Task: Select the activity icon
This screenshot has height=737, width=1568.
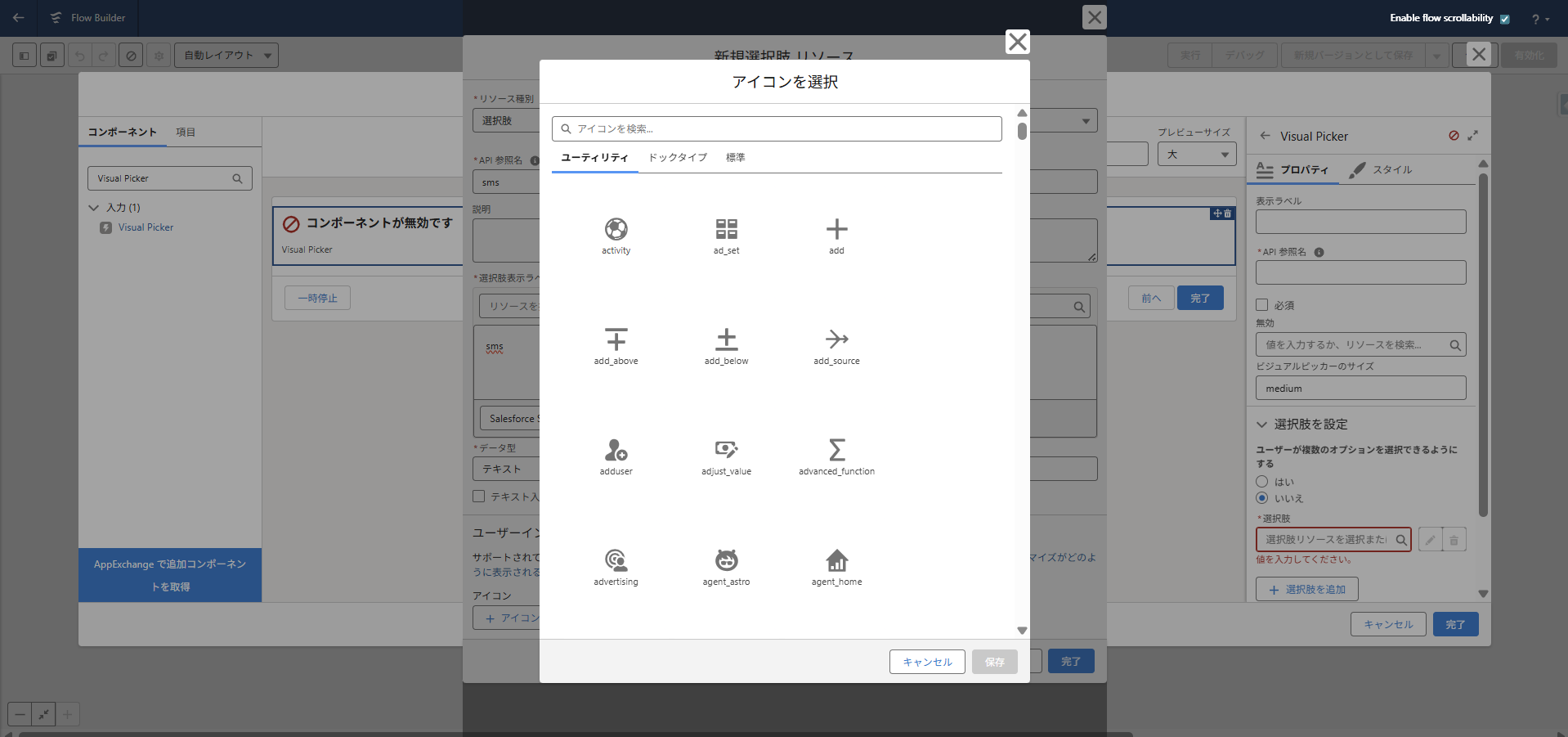Action: pos(616,230)
